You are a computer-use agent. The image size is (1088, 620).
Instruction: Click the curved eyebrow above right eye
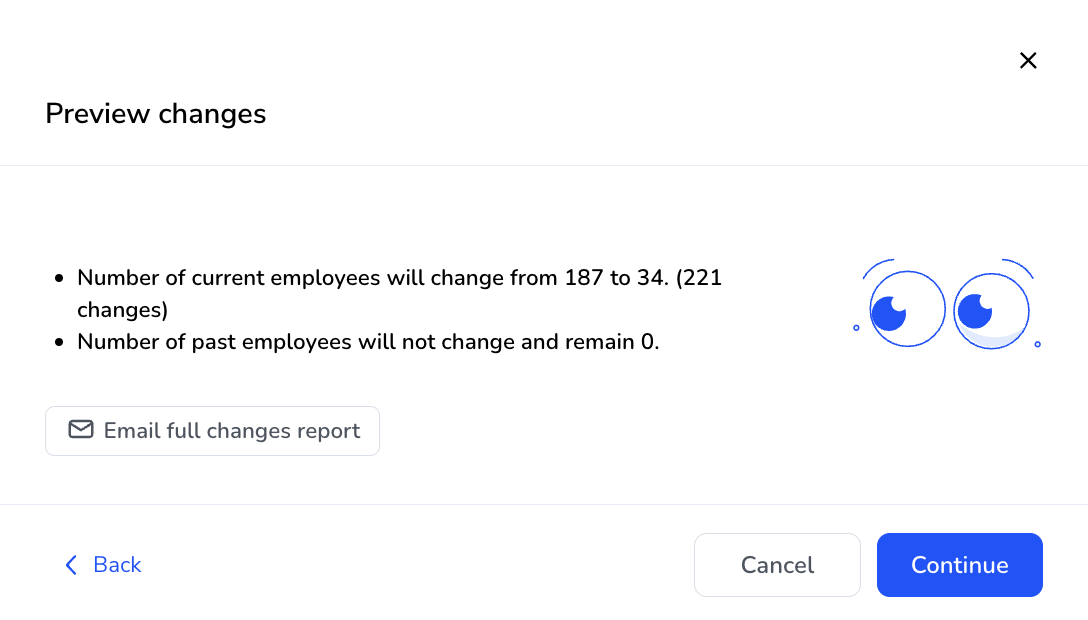[1018, 268]
